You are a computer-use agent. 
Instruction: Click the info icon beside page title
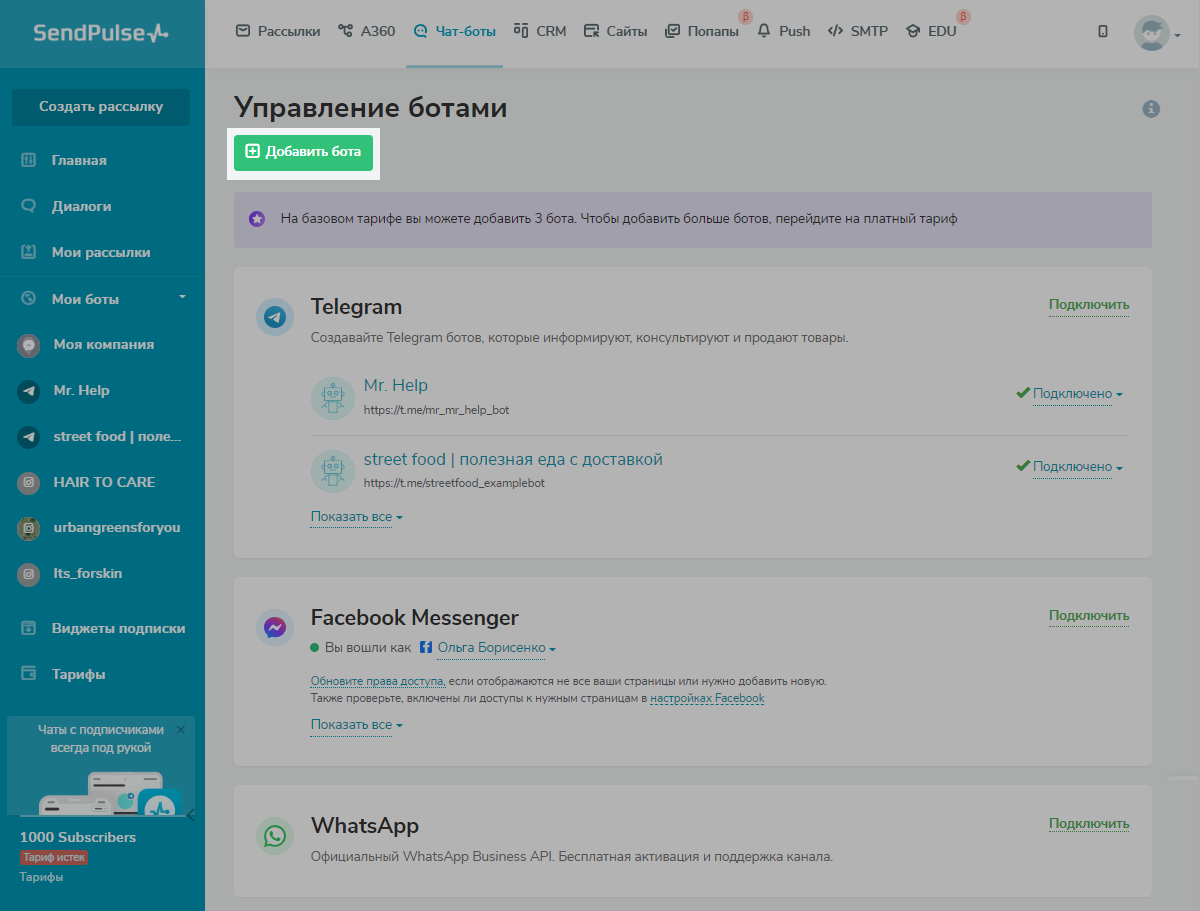click(x=1151, y=108)
